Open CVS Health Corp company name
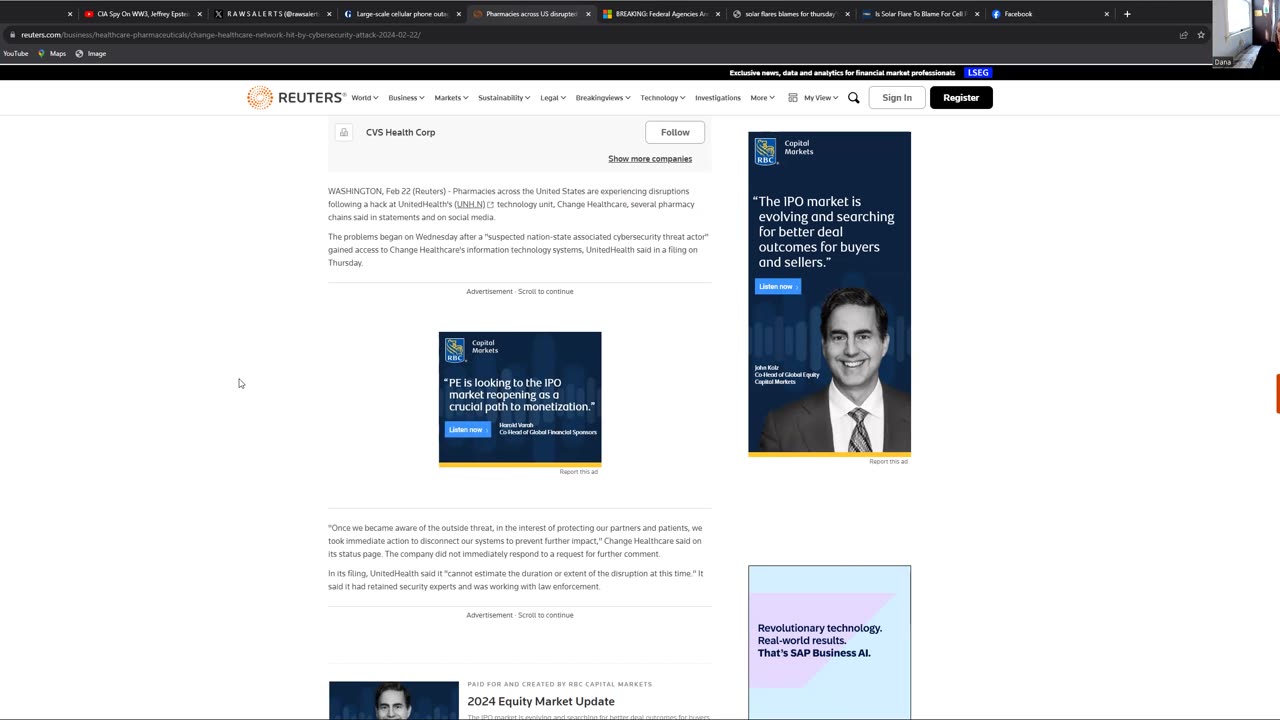This screenshot has height=720, width=1280. [x=400, y=132]
